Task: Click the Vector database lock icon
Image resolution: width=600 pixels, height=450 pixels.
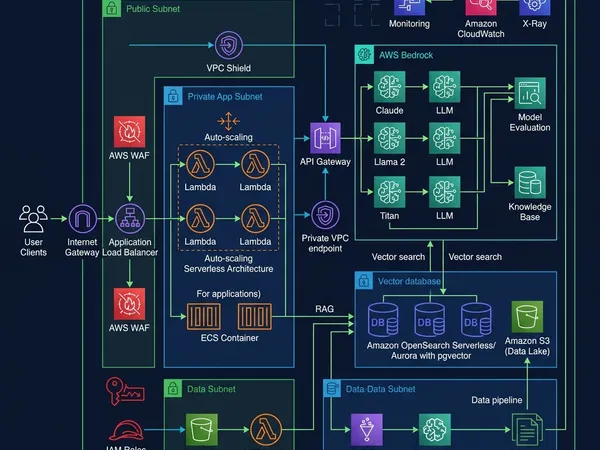Action: point(364,281)
